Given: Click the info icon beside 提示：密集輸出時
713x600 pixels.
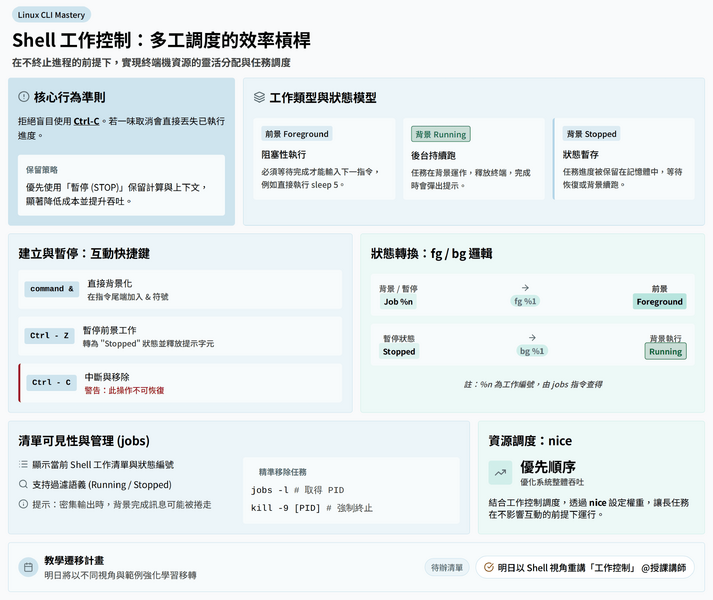Looking at the screenshot, I should 23,504.
